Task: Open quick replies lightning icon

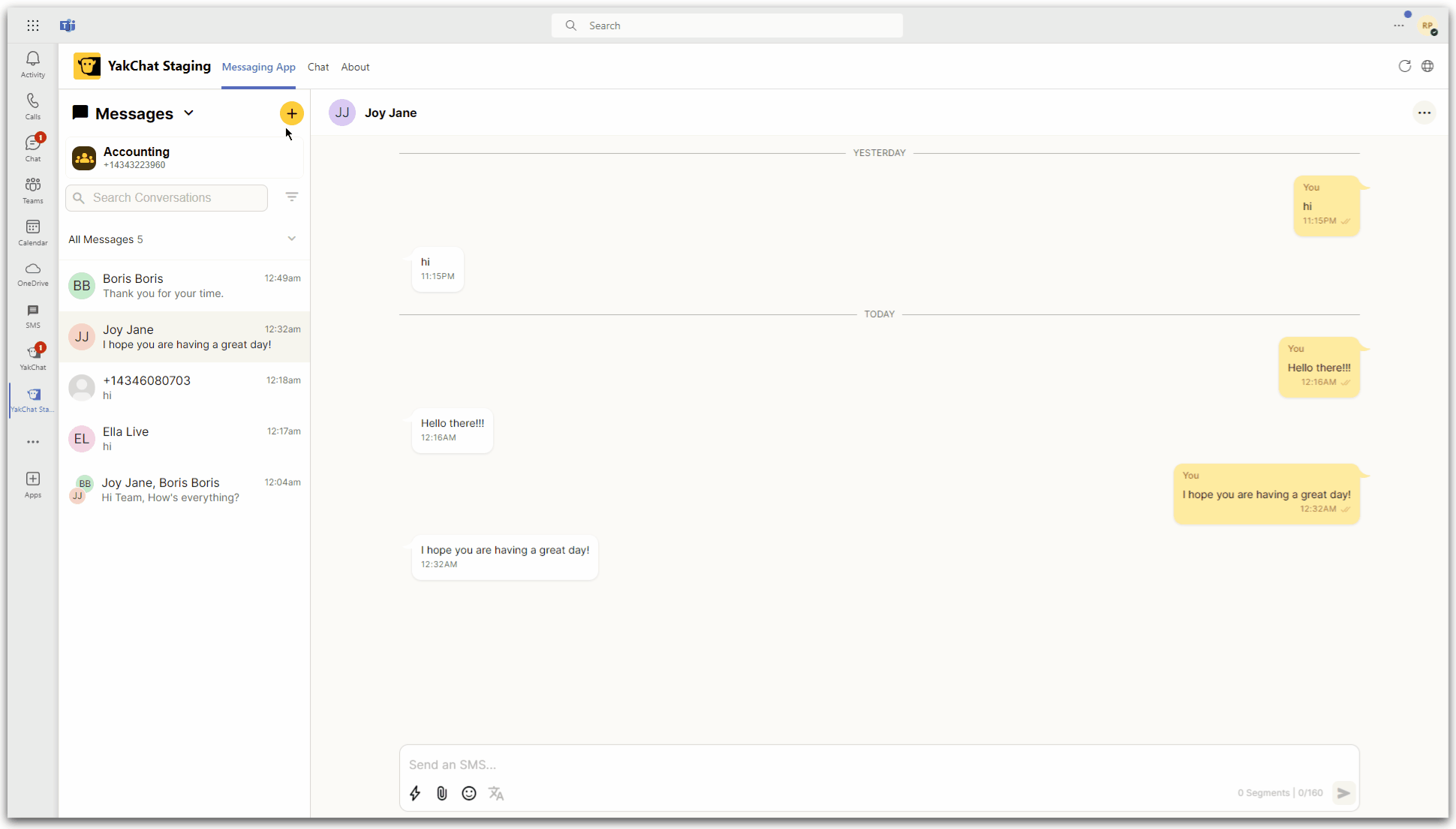Action: [415, 793]
